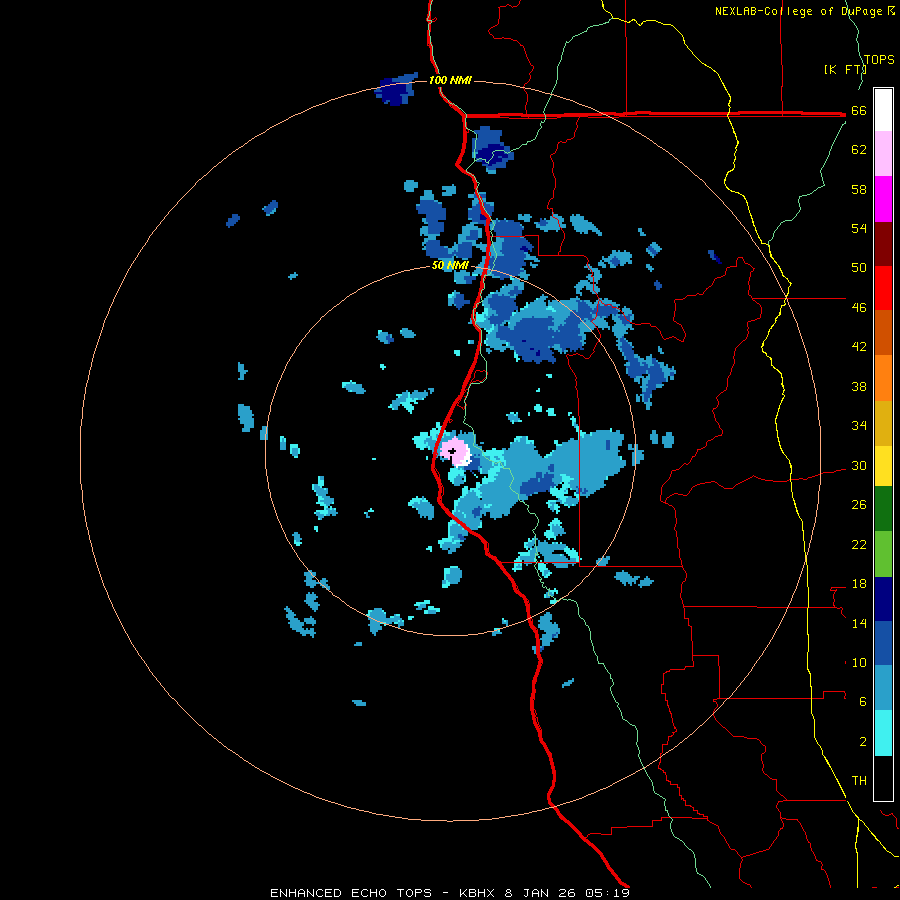Click the black cross radar site marker
This screenshot has width=900, height=900.
tap(453, 452)
